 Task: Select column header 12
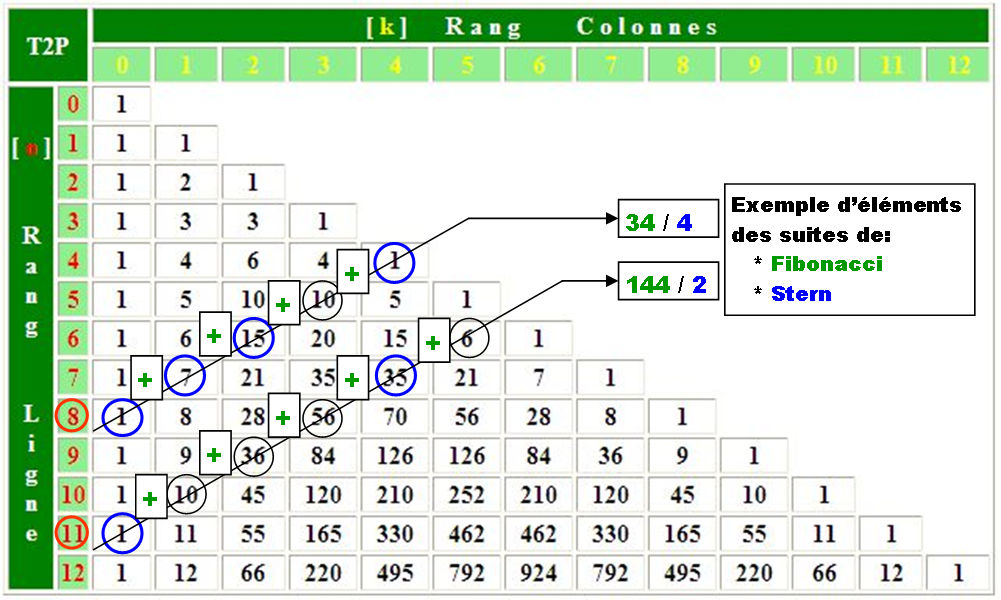coord(958,64)
